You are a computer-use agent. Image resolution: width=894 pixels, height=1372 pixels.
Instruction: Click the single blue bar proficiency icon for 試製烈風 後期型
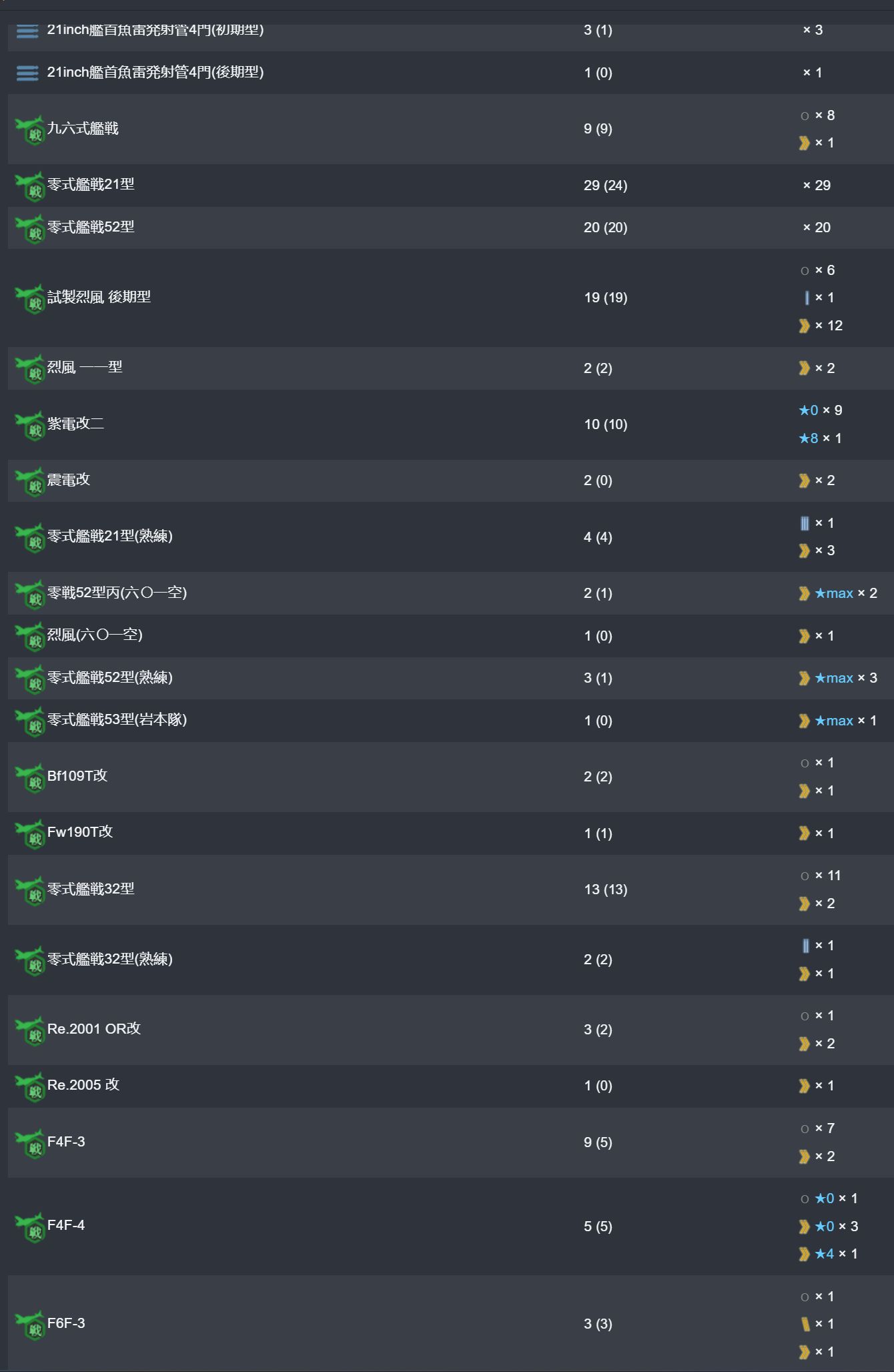coord(807,298)
